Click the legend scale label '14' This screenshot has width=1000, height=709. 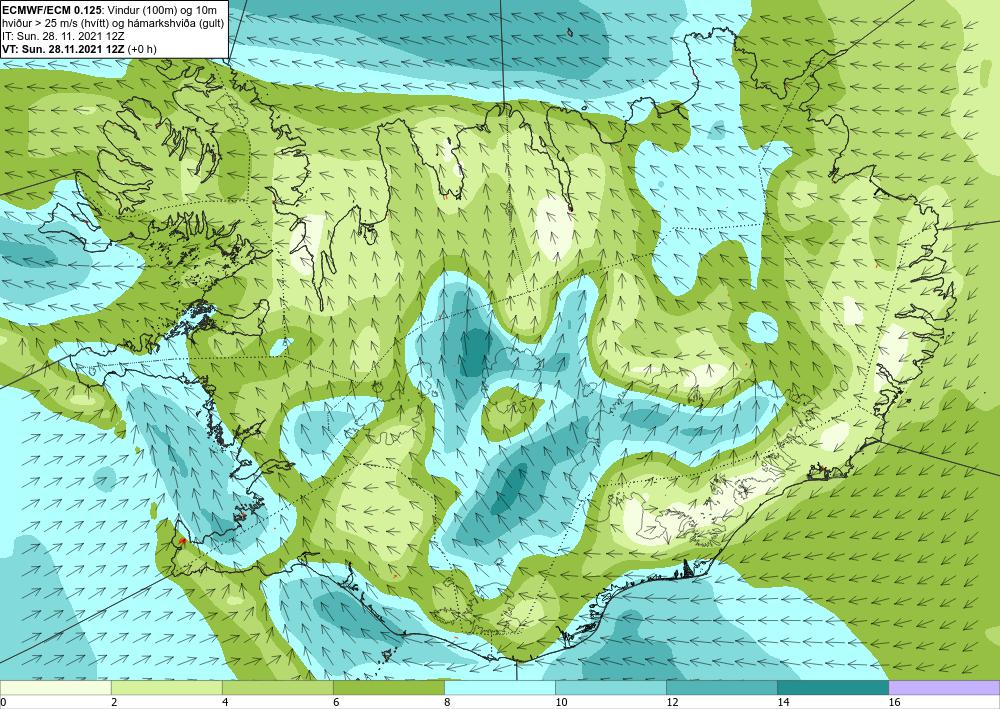[783, 702]
